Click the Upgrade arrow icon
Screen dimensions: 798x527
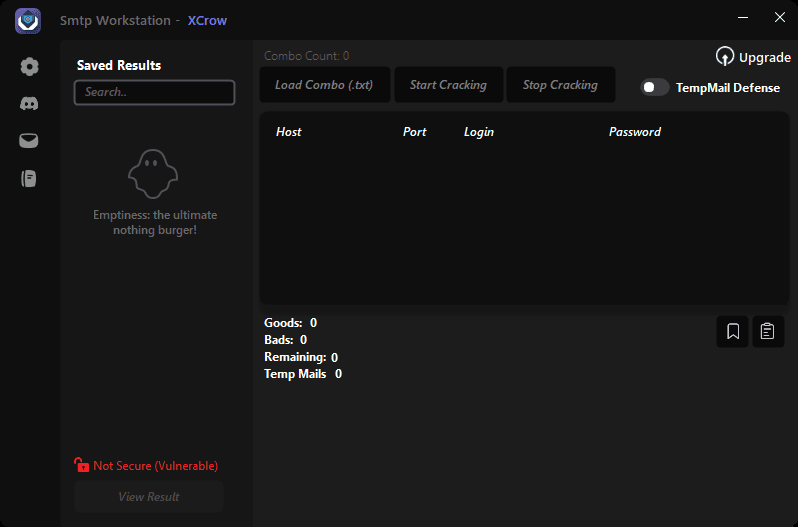[x=724, y=57]
